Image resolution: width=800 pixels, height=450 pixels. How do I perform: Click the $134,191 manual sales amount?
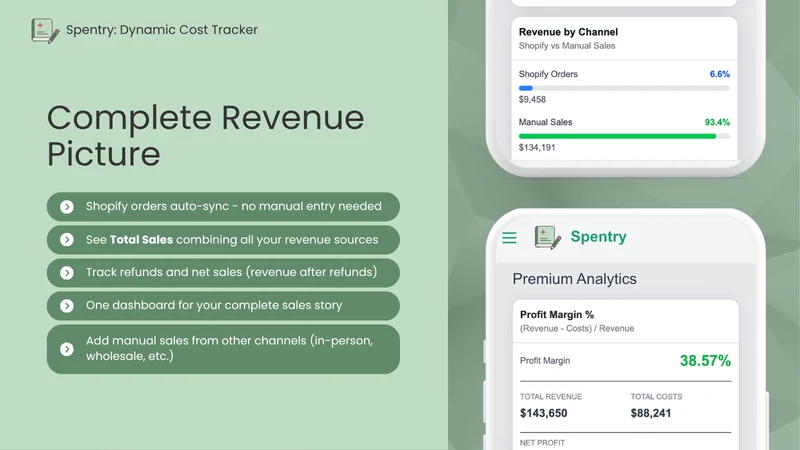pos(537,147)
